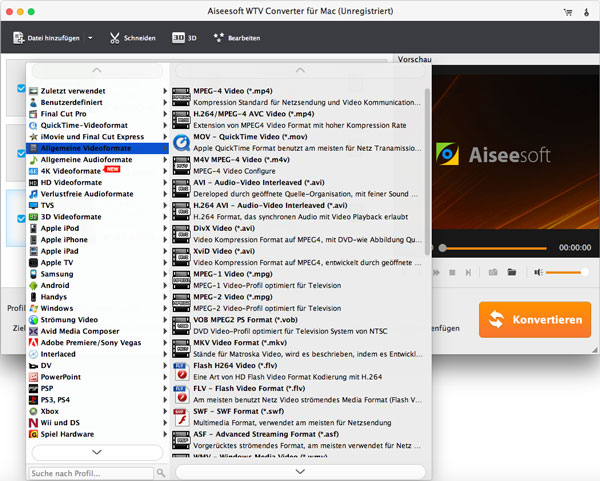Choose DivX Video (*.avi) format

click(x=297, y=234)
